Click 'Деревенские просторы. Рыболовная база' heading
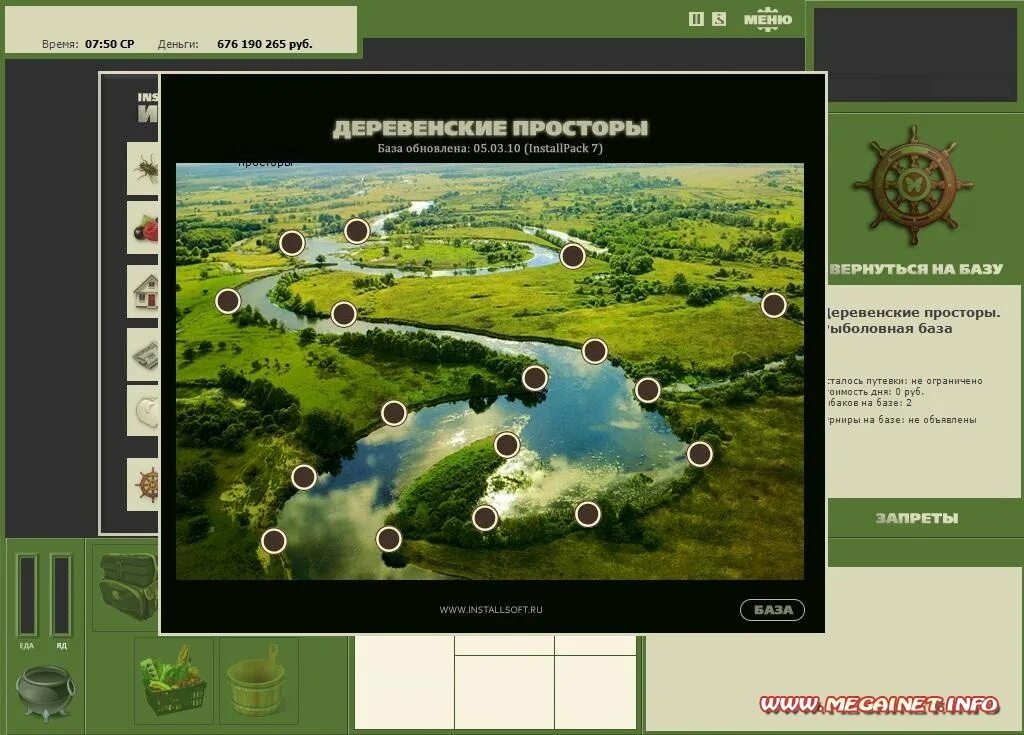This screenshot has height=735, width=1024. 913,321
